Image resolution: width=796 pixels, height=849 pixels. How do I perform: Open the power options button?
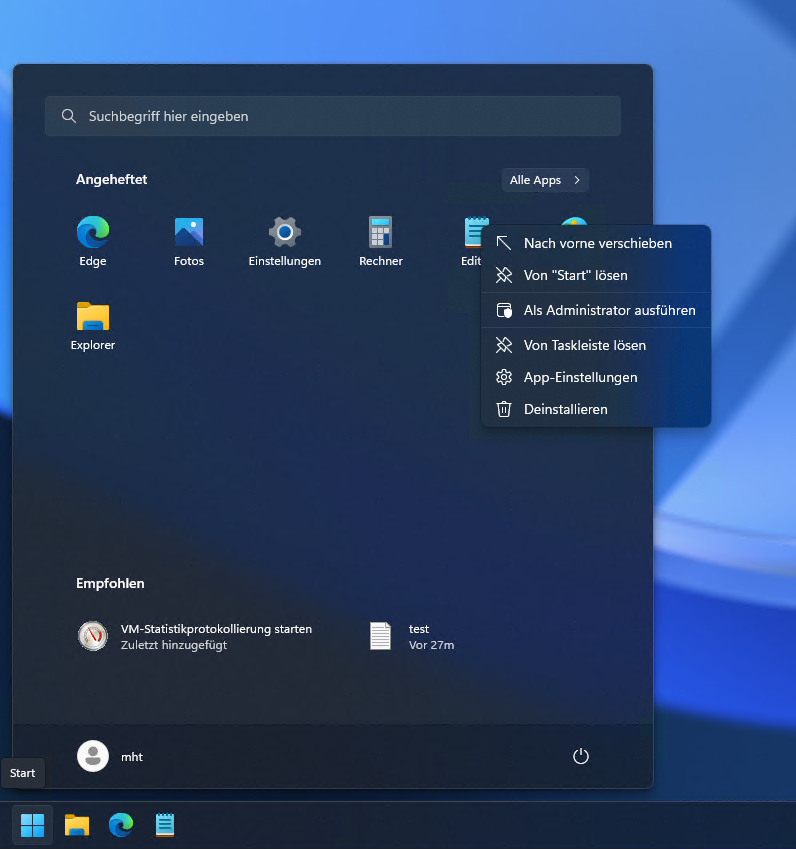[x=580, y=756]
